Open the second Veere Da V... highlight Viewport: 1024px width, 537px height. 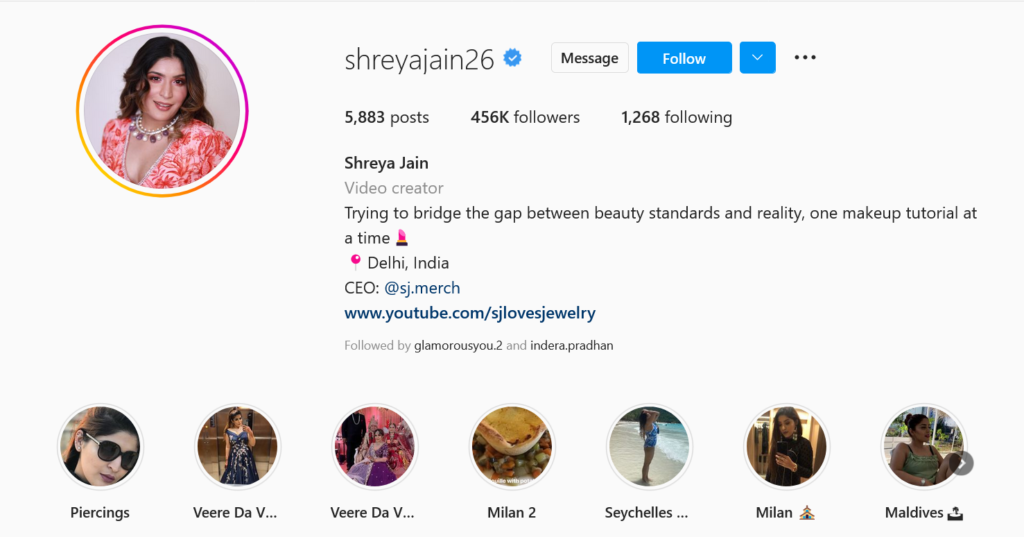point(375,447)
